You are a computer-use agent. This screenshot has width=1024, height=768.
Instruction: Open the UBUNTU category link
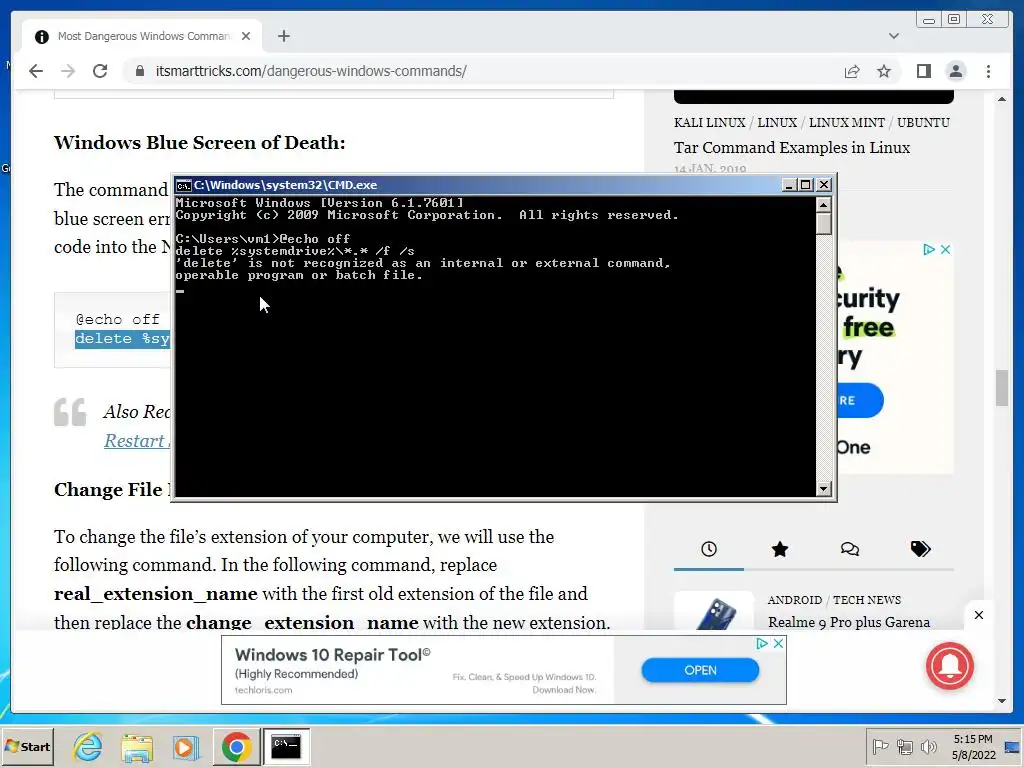923,123
